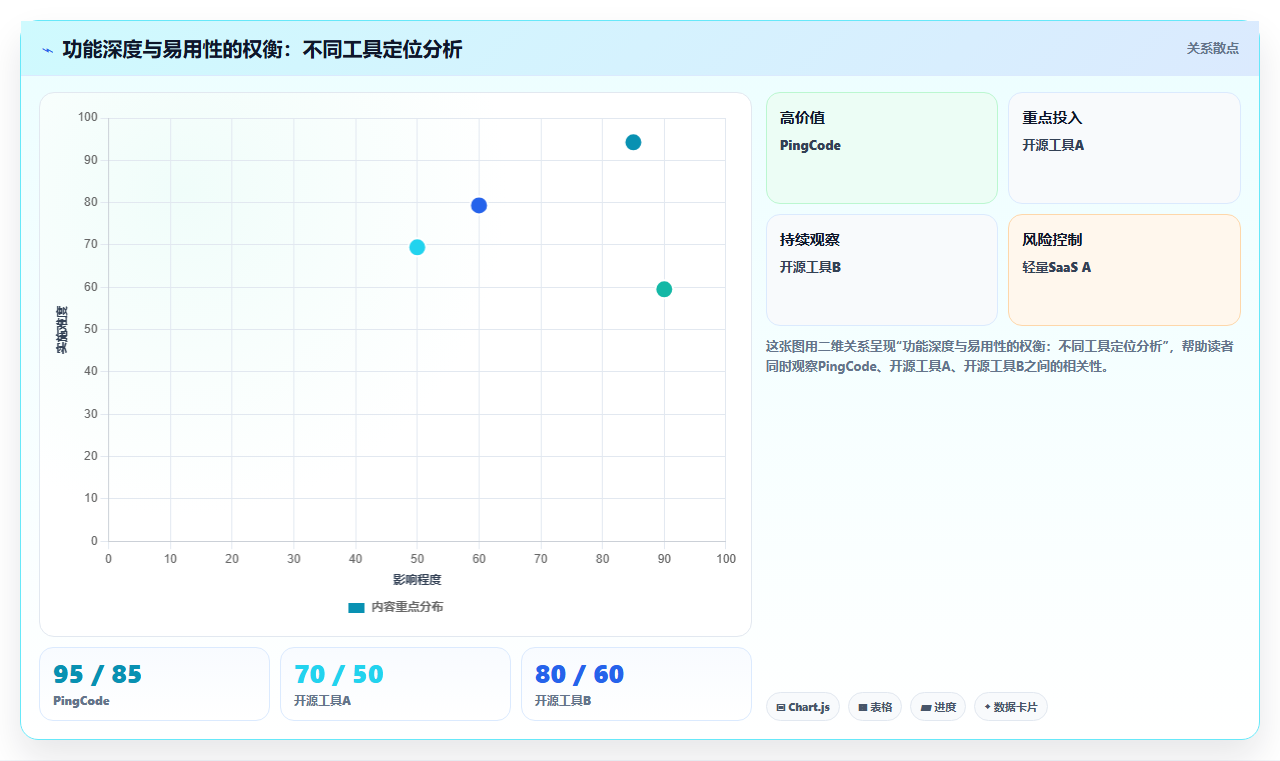This screenshot has width=1280, height=761.
Task: Click the y-axis tick label 100
Action: point(88,118)
